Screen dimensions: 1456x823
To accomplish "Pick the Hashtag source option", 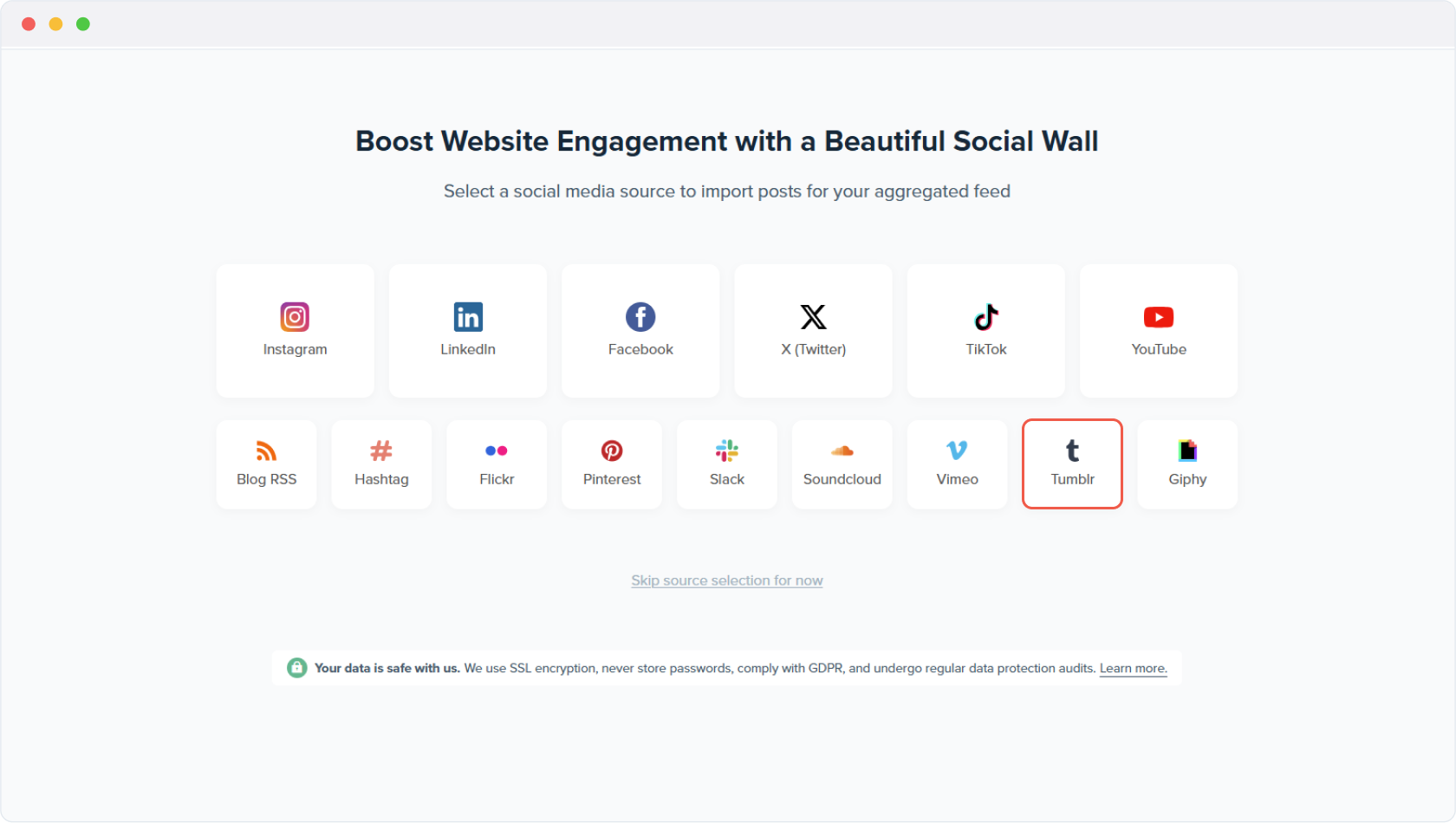I will tap(381, 464).
